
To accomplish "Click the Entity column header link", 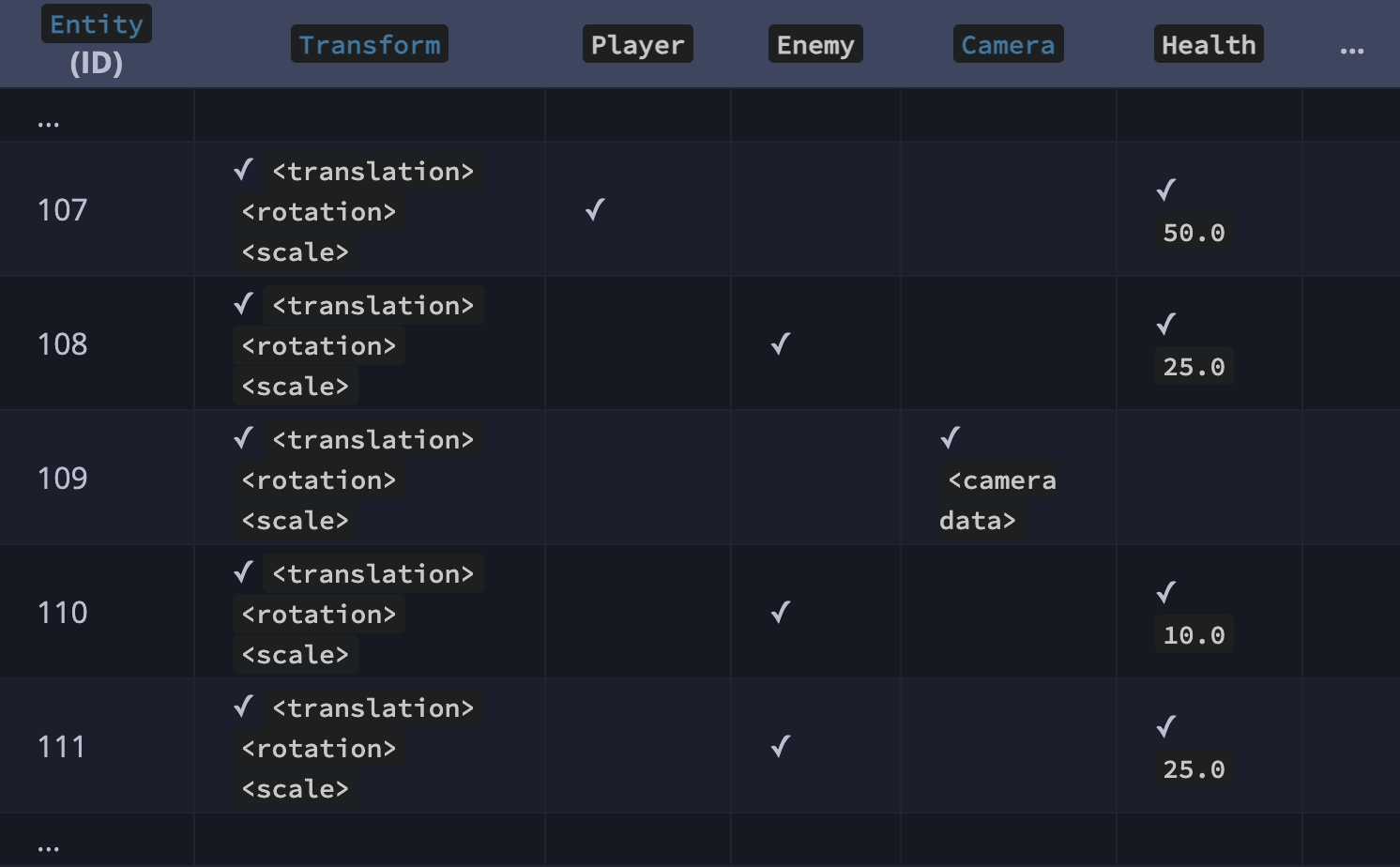I will pos(96,24).
